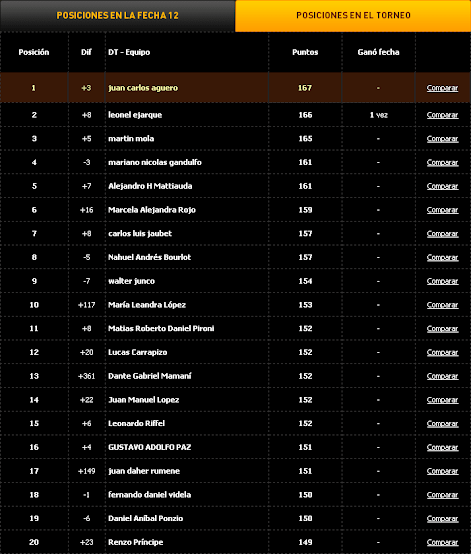The width and height of the screenshot is (471, 554).
Task: Open Comparar for Dante Gabriel Mamaní
Action: 442,376
